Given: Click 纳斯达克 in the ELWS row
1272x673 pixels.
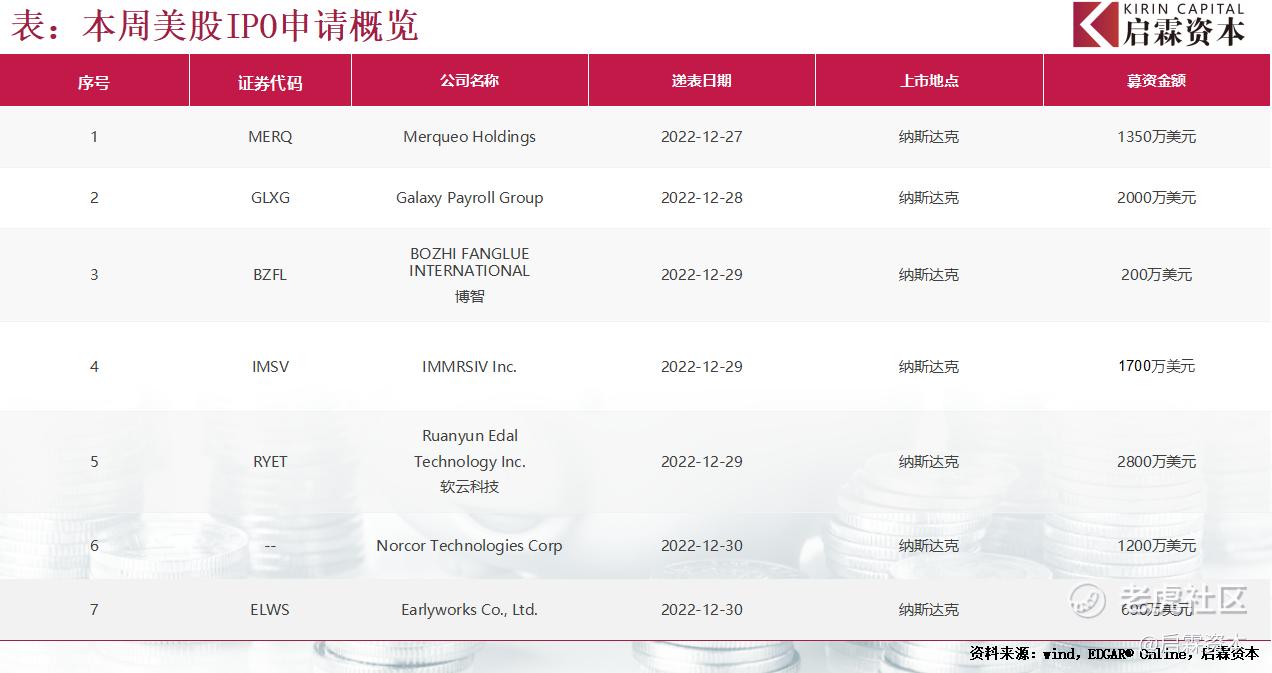Looking at the screenshot, I should click(x=929, y=610).
